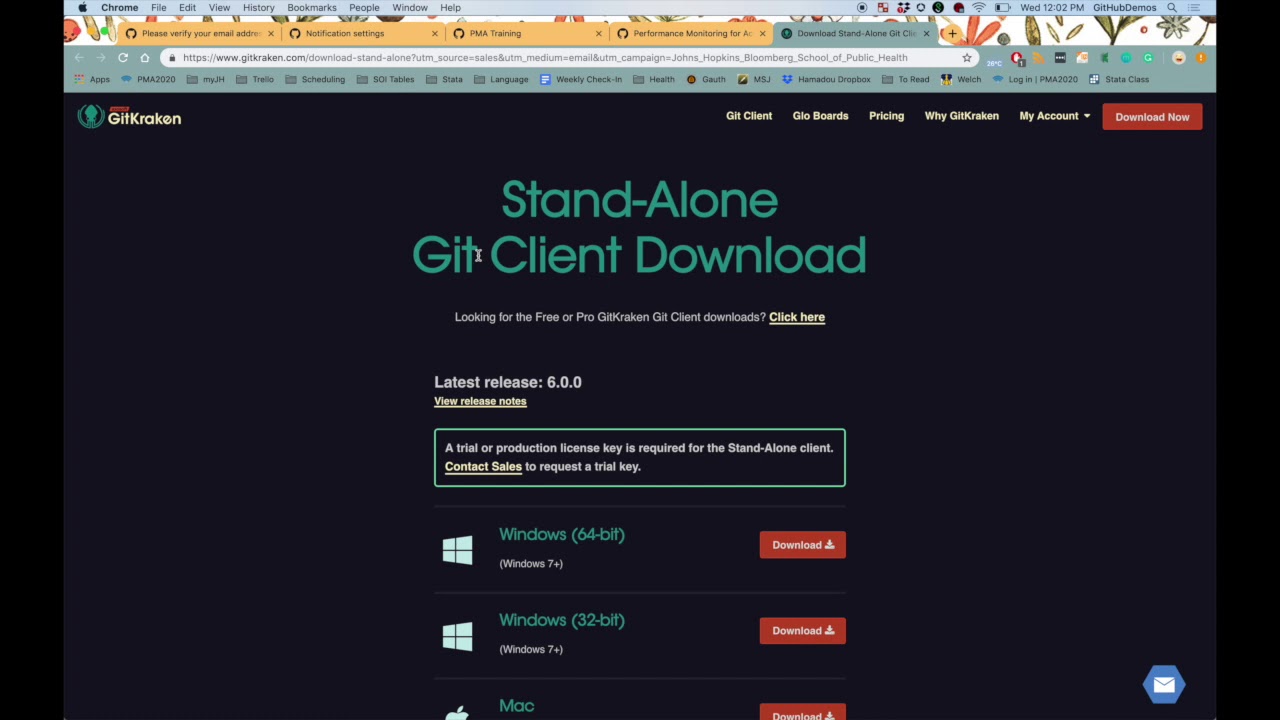
Task: Open View release notes link
Action: [480, 401]
